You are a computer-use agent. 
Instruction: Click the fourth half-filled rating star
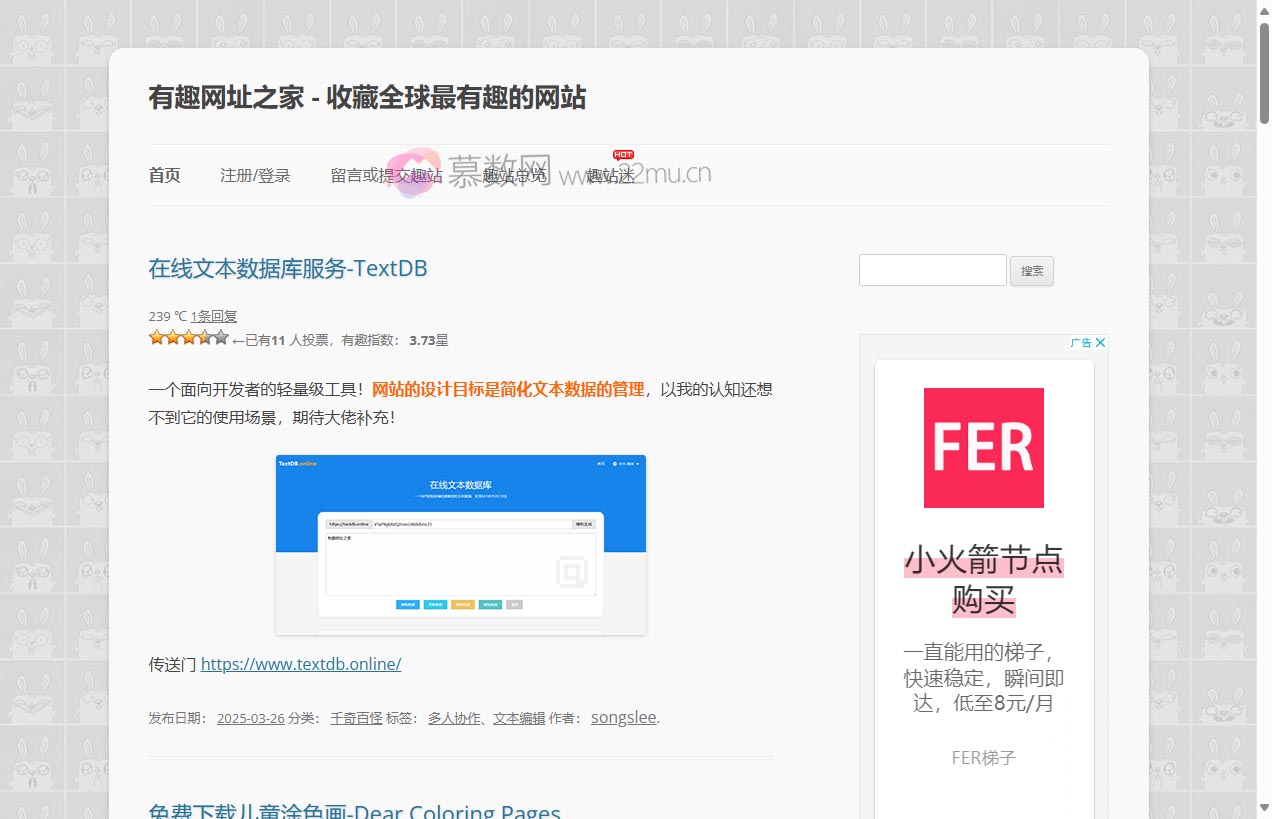(205, 338)
